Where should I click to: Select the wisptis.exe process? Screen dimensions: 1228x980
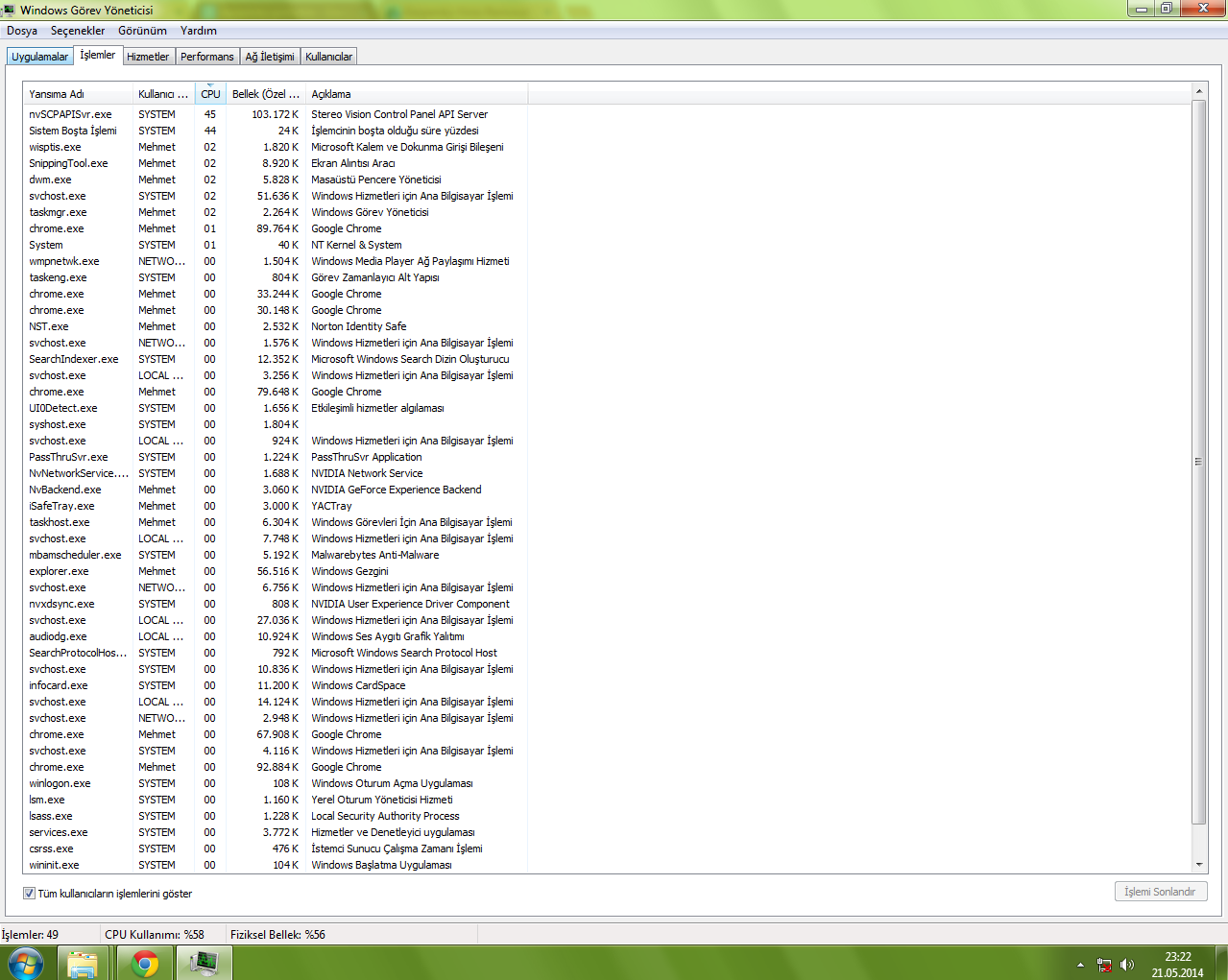pos(276,147)
